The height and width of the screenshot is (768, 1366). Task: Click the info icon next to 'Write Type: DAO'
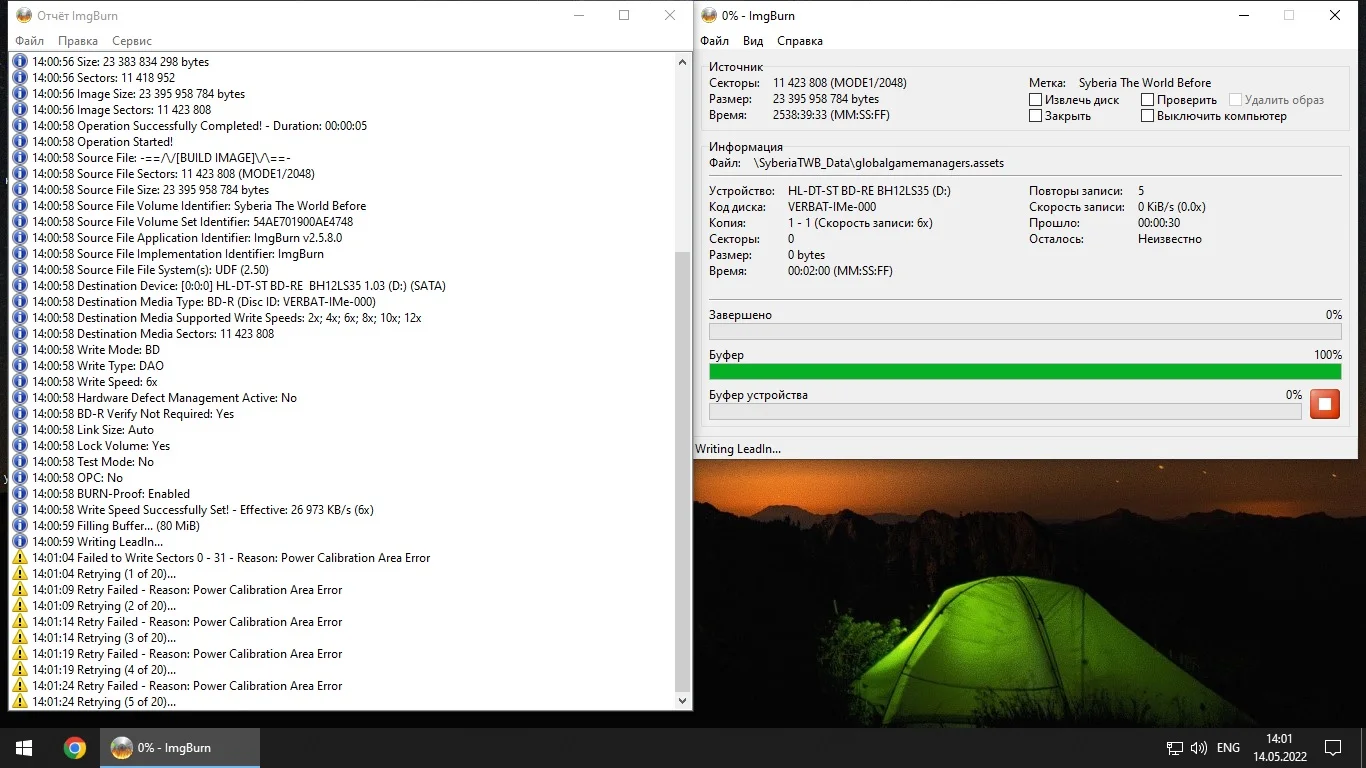coord(20,366)
